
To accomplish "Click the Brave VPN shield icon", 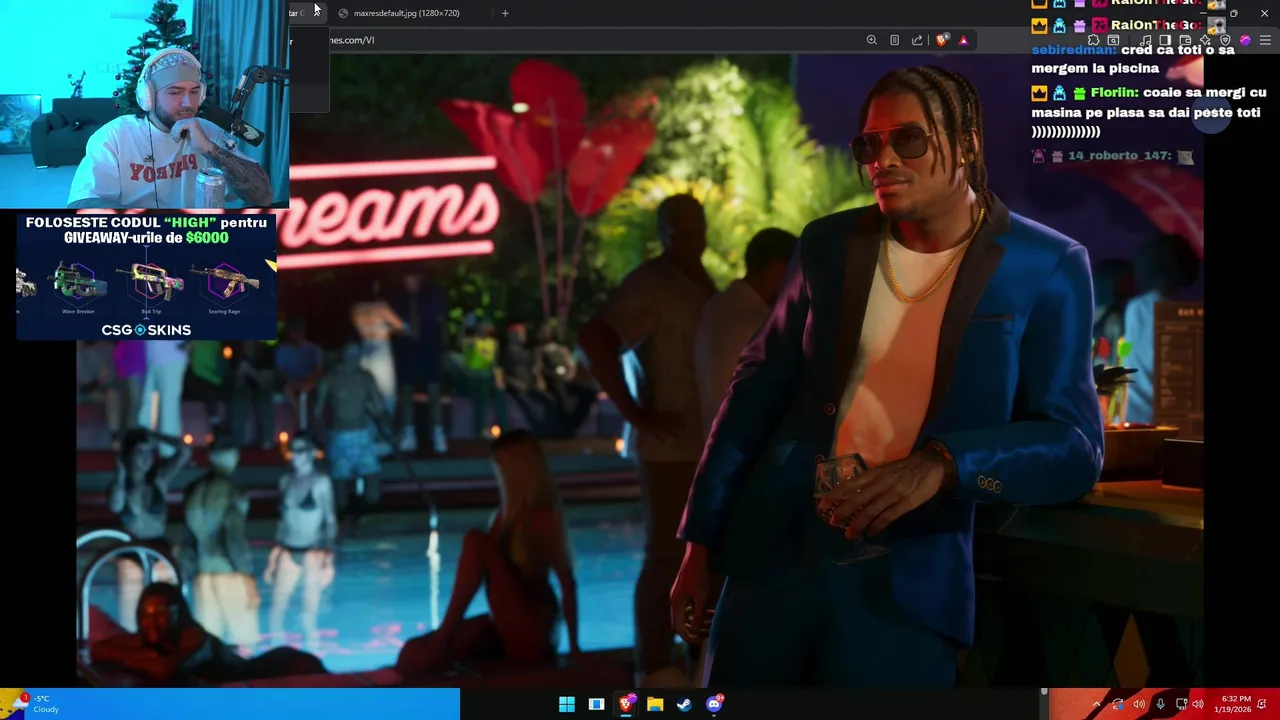I will tap(1225, 40).
